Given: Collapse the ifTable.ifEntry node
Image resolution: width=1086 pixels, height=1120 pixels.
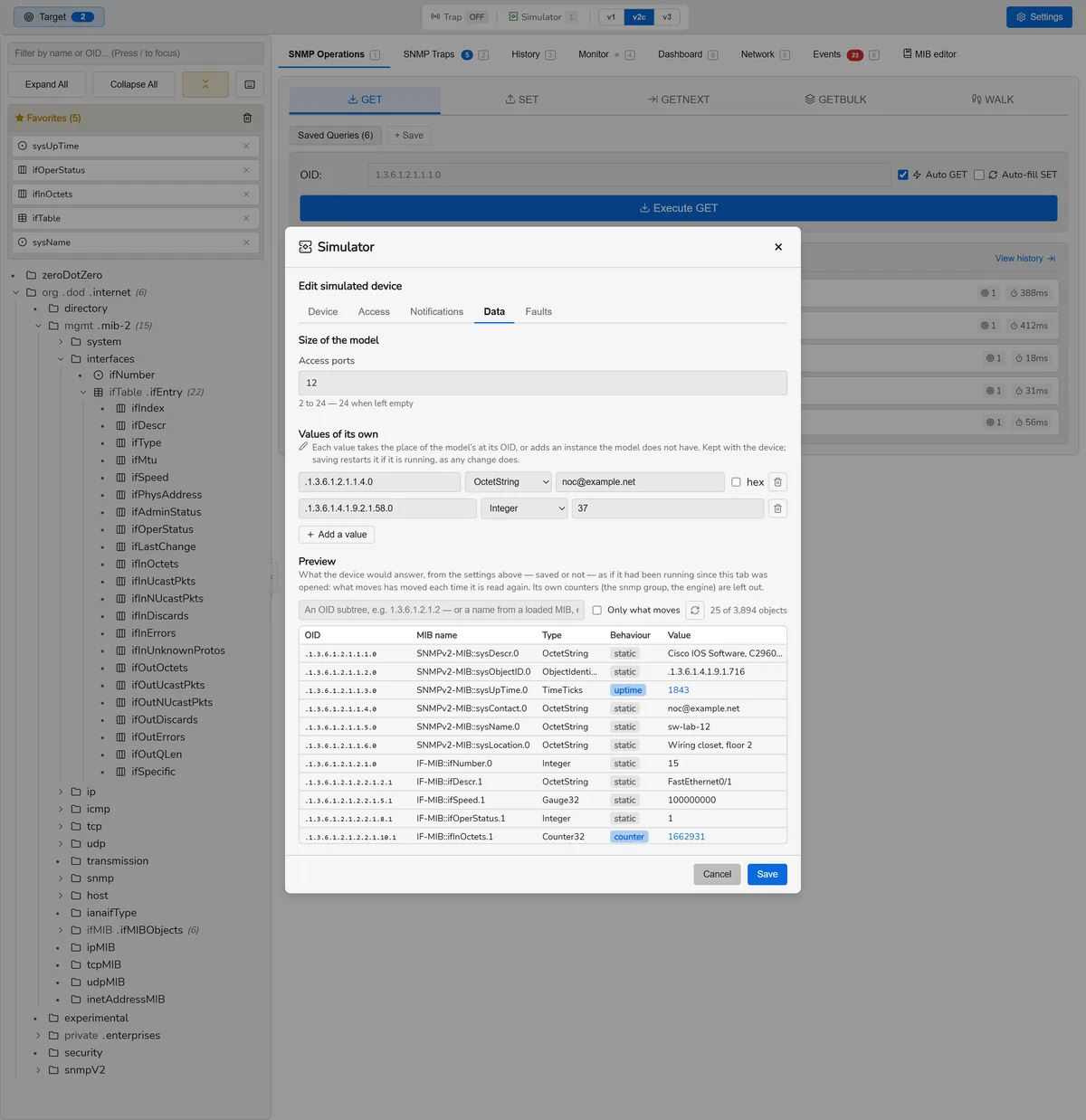Looking at the screenshot, I should coord(83,392).
